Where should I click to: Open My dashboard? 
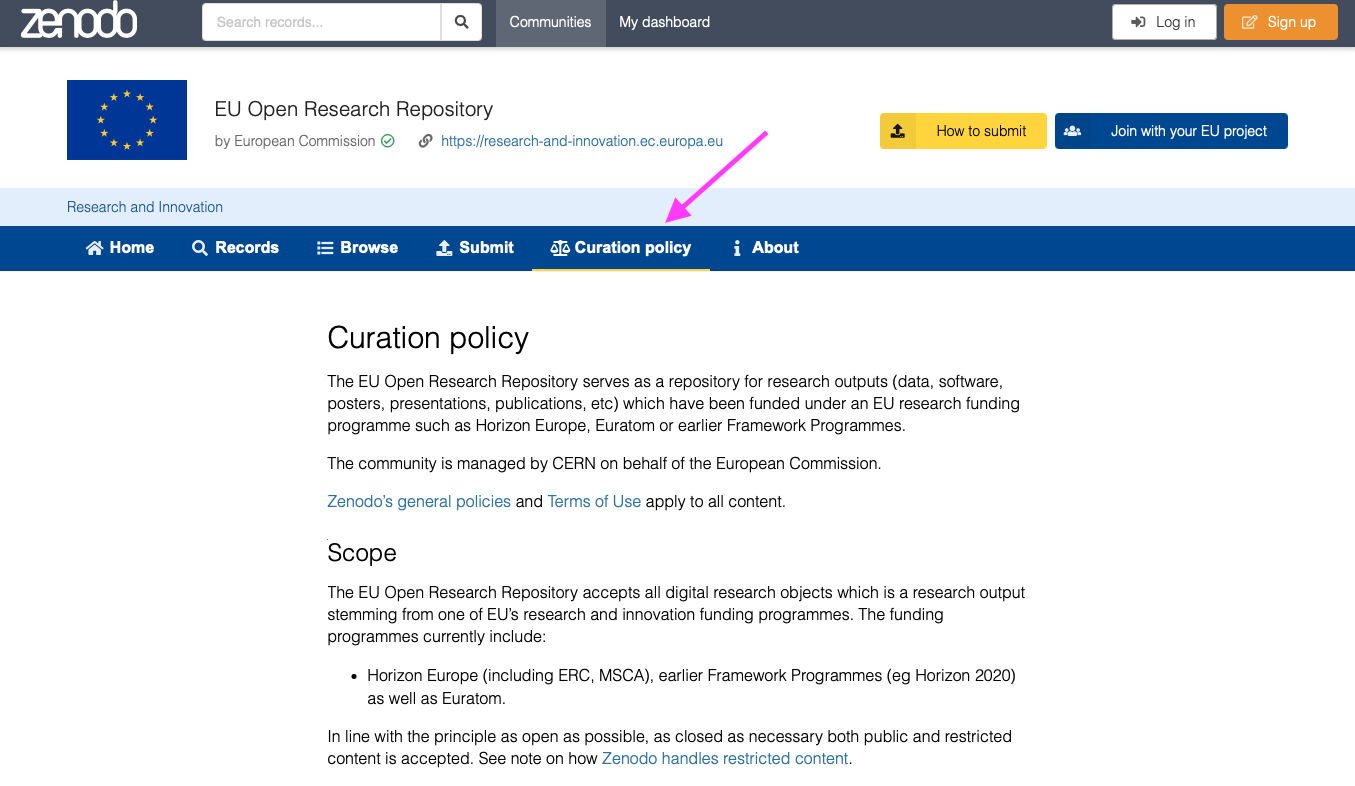[x=664, y=22]
